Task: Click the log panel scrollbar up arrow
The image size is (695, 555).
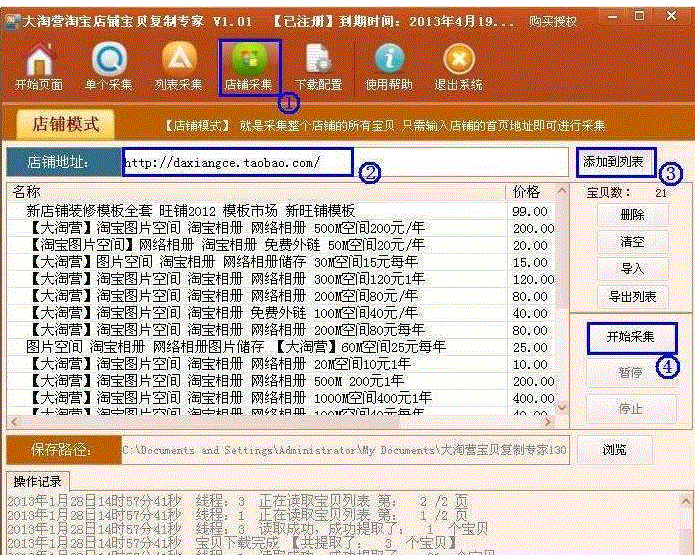Action: pyautogui.click(x=686, y=501)
